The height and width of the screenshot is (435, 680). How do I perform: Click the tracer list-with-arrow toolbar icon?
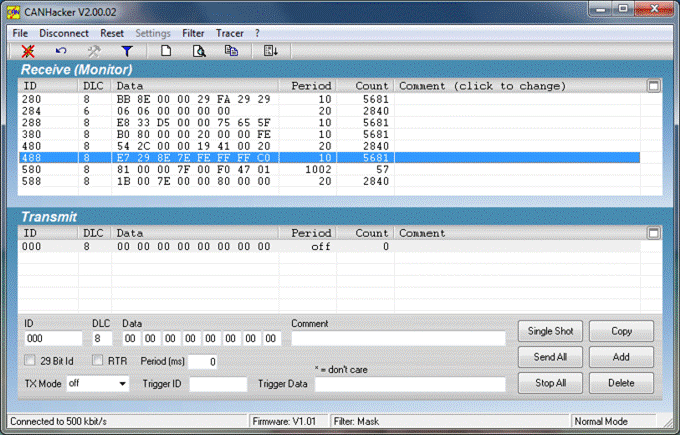pyautogui.click(x=271, y=51)
